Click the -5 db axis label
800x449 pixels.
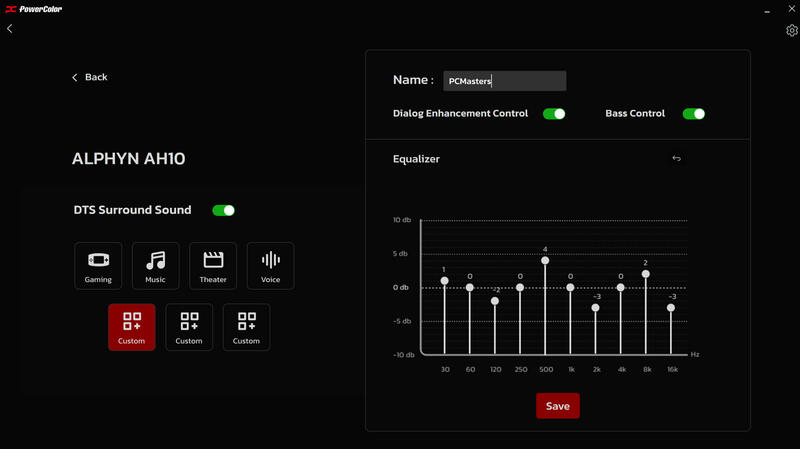403,321
